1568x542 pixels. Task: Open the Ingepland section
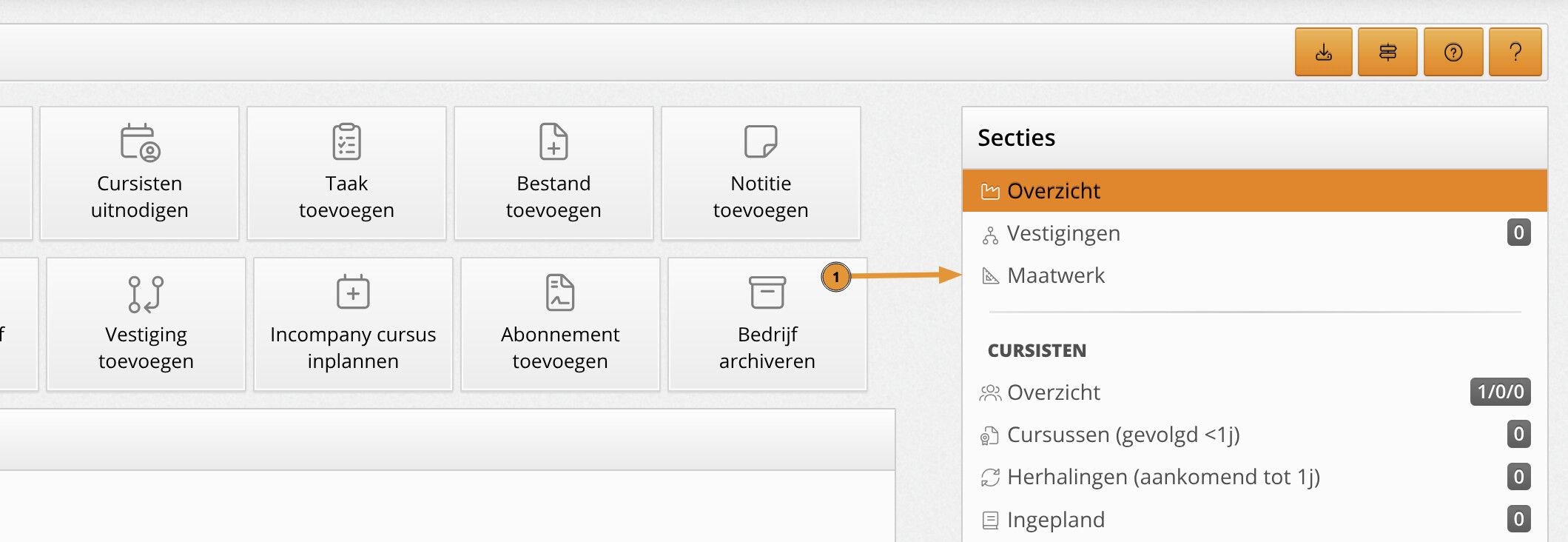coord(1056,520)
